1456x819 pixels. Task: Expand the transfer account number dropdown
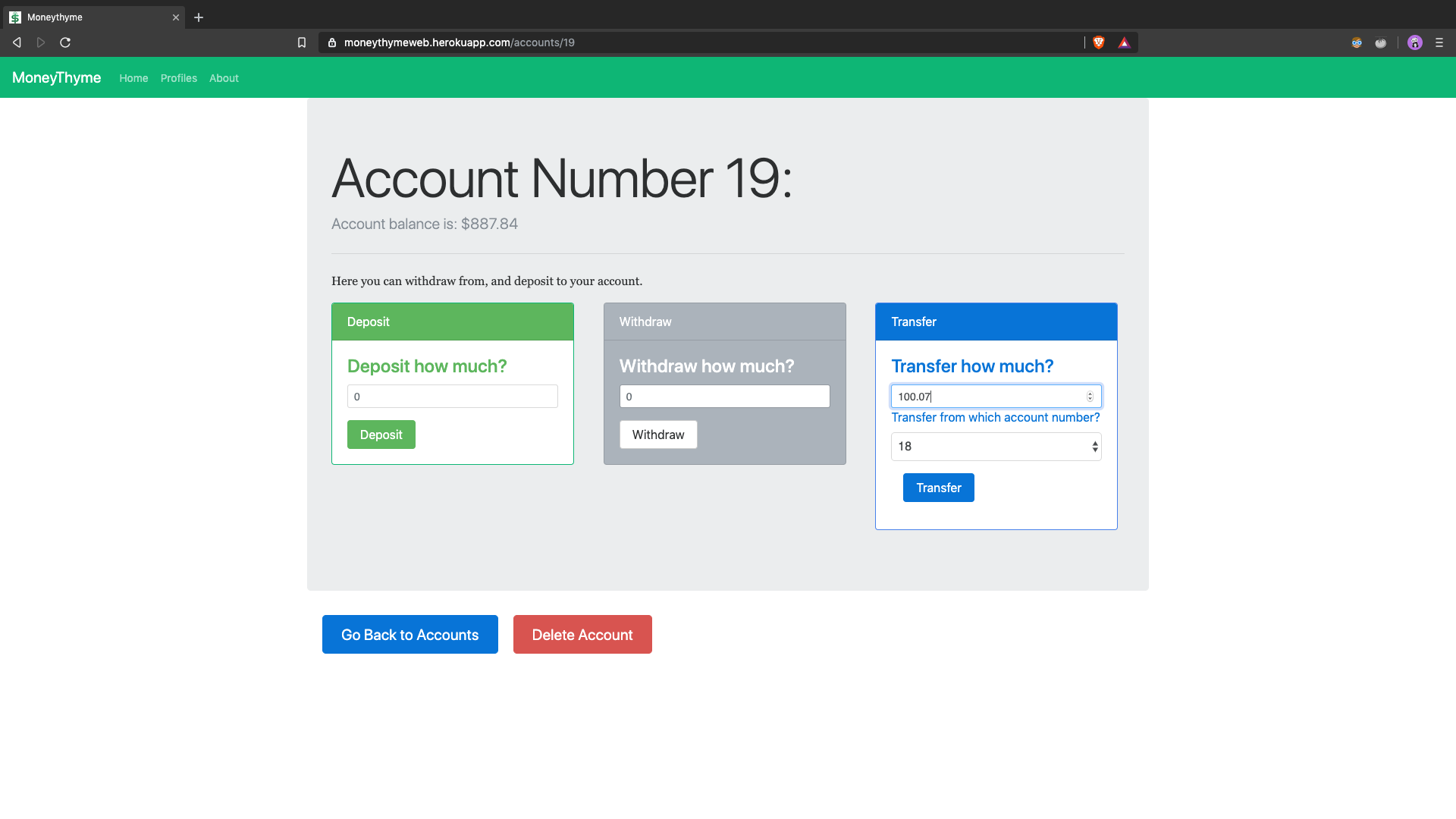996,447
